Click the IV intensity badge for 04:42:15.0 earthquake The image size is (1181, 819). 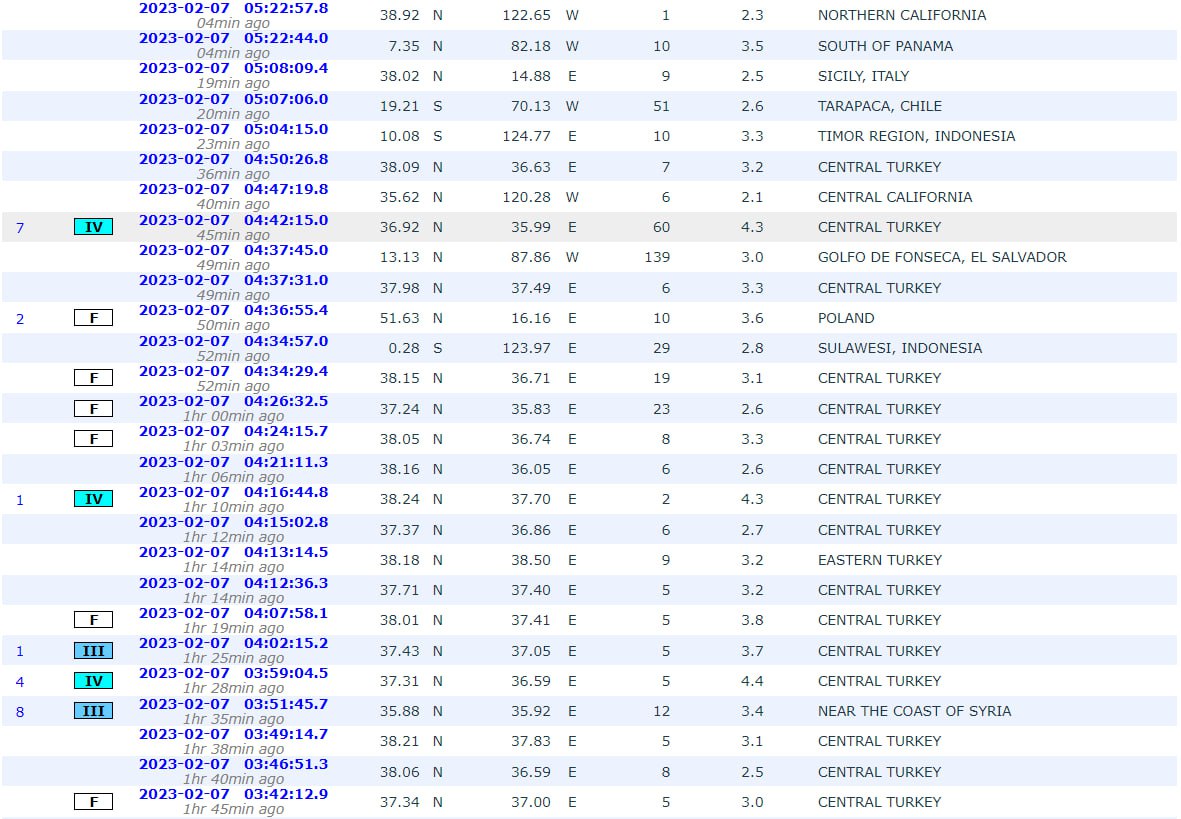pyautogui.click(x=93, y=227)
